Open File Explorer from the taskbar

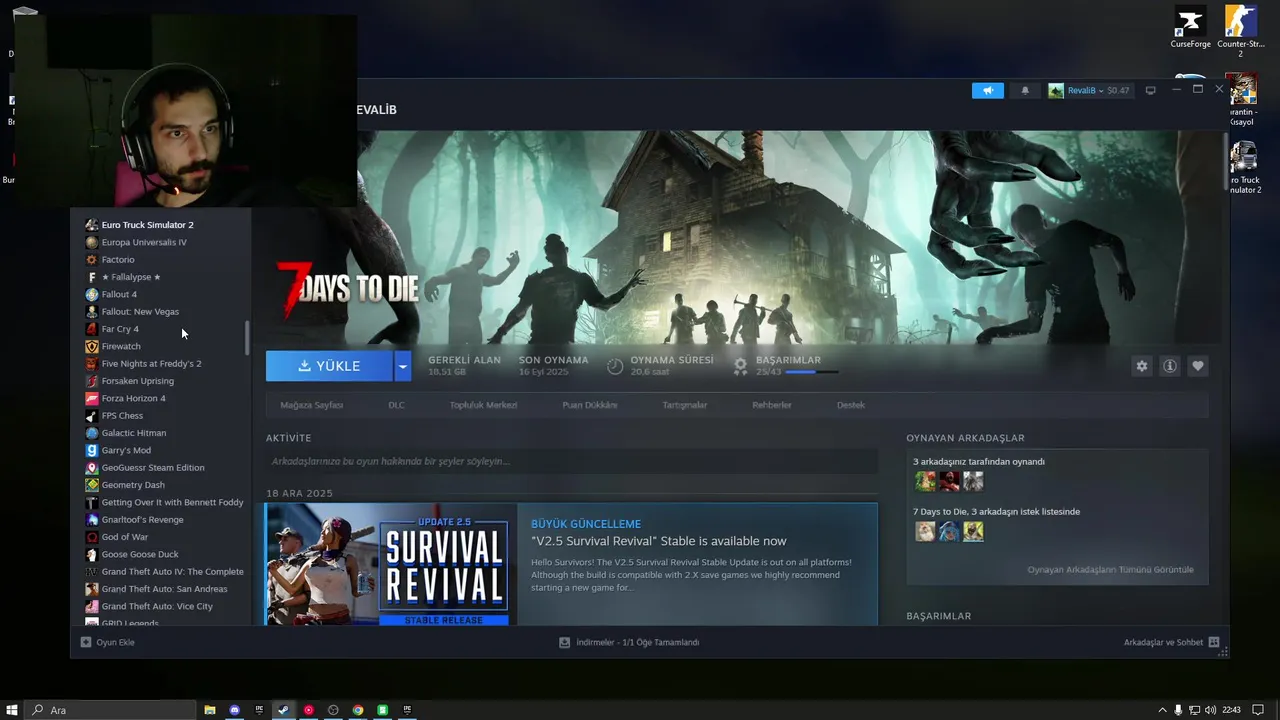click(x=210, y=710)
